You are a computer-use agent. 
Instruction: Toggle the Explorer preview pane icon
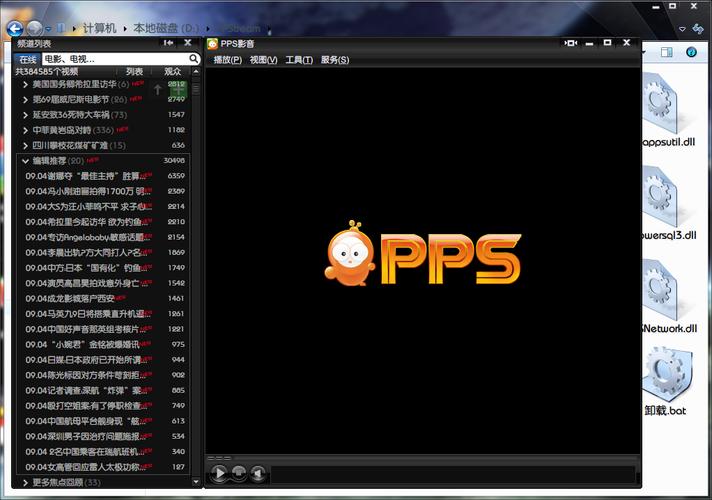(667, 52)
